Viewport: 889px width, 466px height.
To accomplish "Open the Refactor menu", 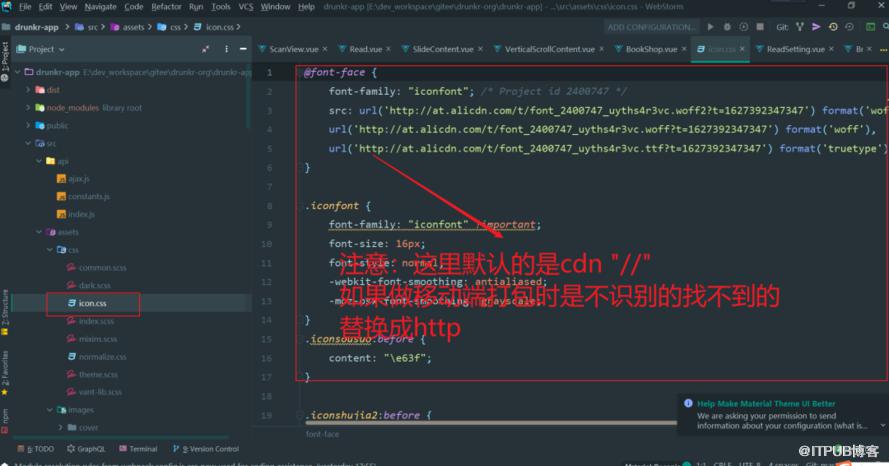I will point(166,7).
